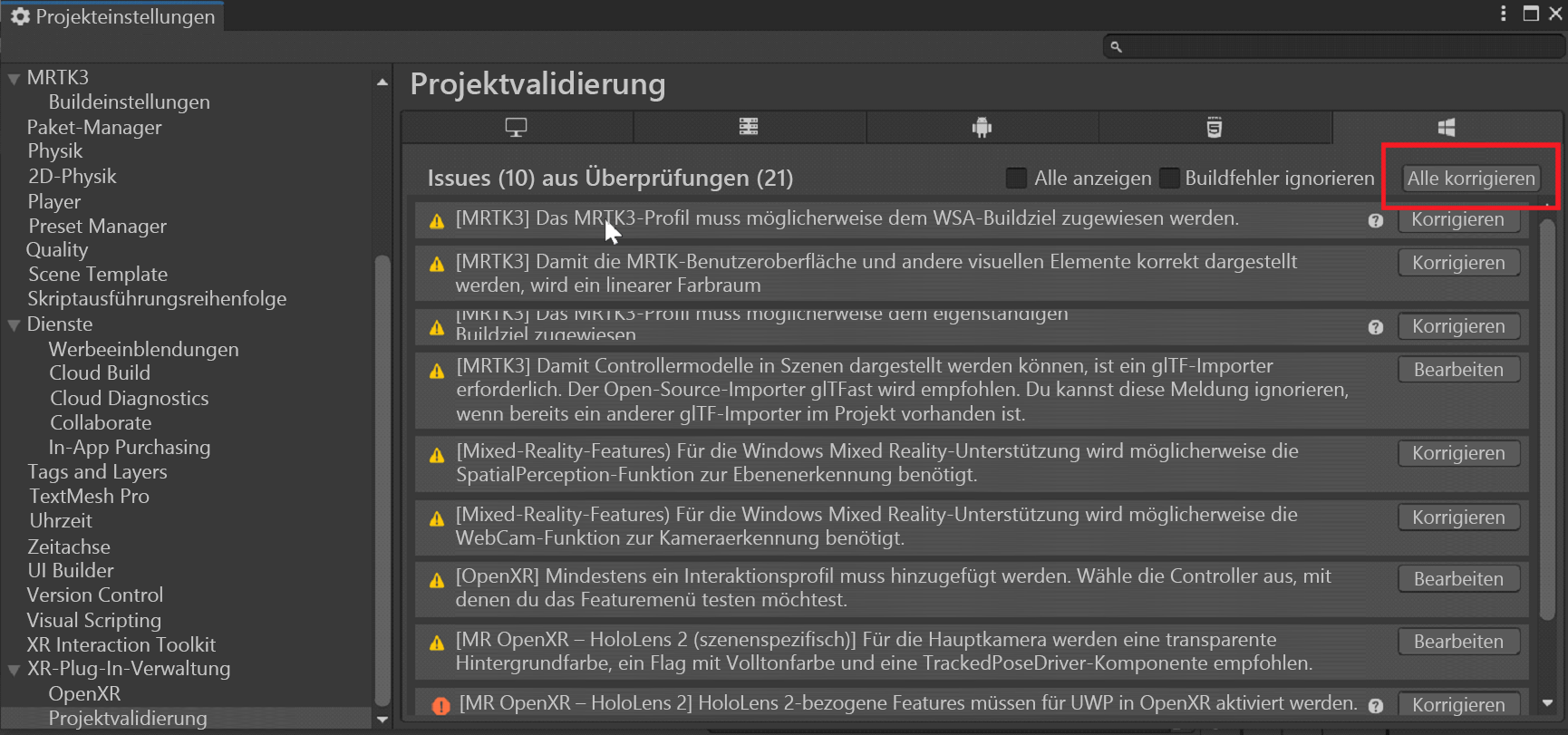The width and height of the screenshot is (1568, 735).
Task: Click Bearbeiten for OpenXR Interaktionsprofil issue
Action: pyautogui.click(x=1458, y=579)
